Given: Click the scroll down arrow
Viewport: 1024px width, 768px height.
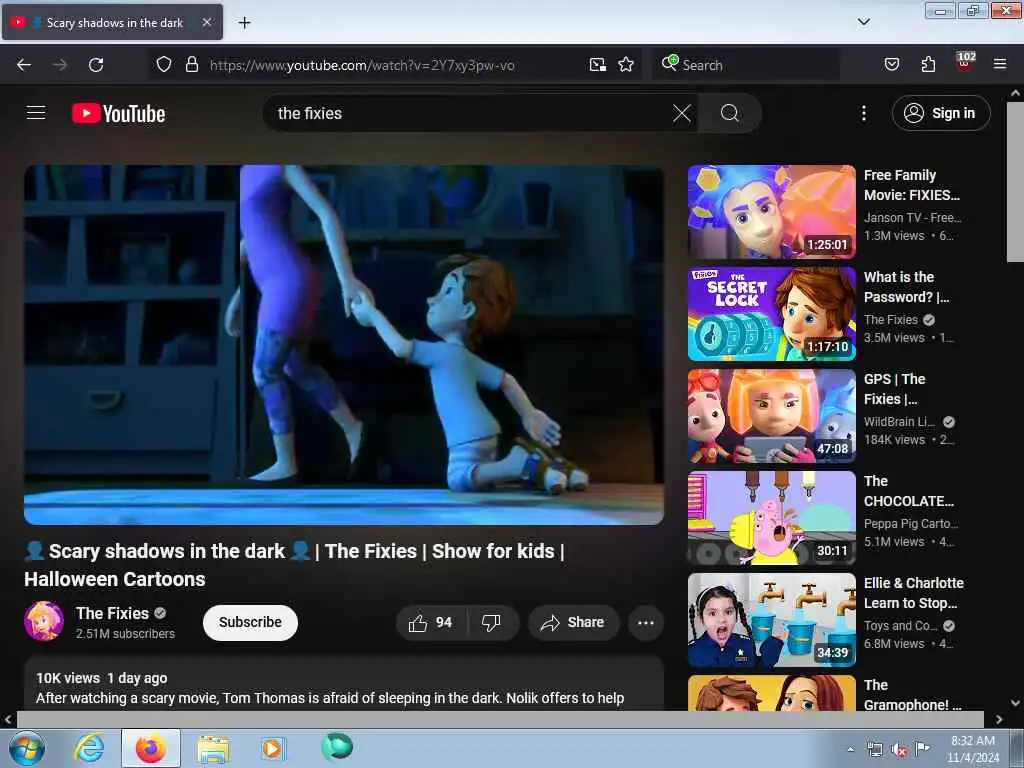Looking at the screenshot, I should click(x=1015, y=703).
